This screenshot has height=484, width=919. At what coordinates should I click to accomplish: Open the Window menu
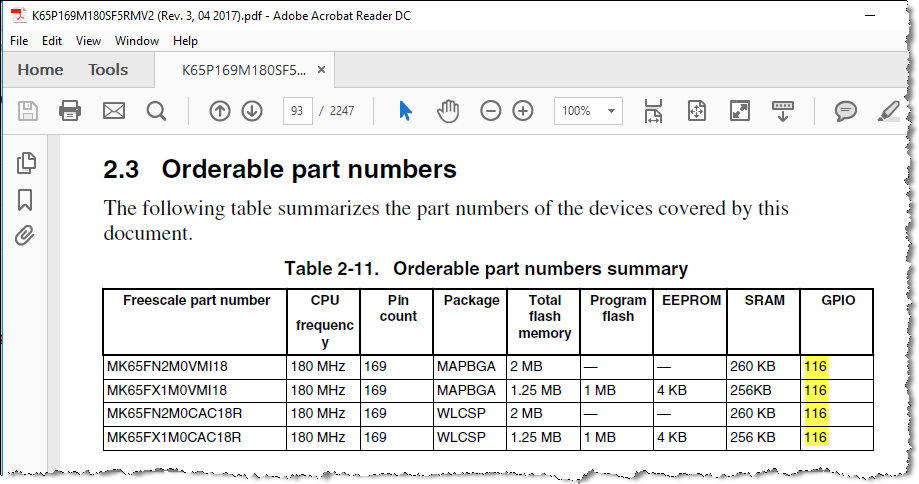coord(137,41)
